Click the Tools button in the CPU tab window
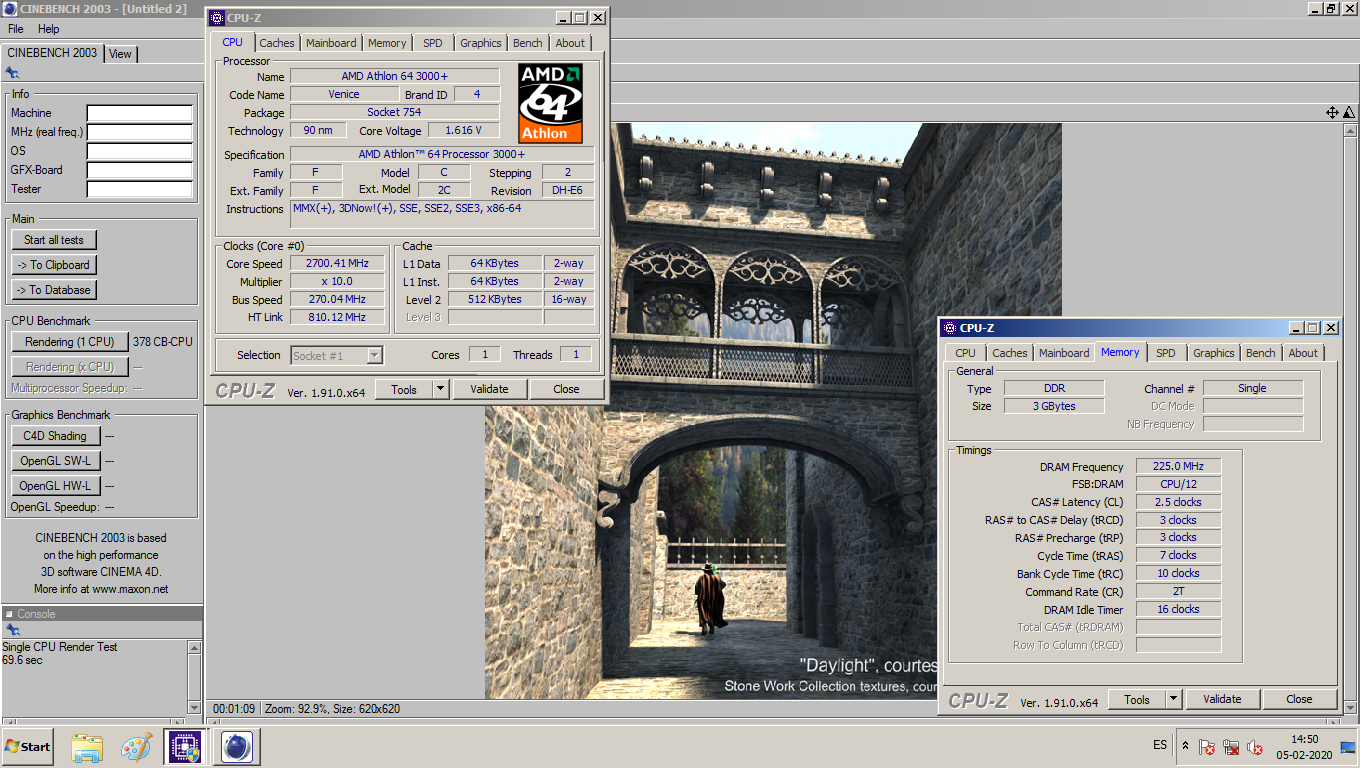This screenshot has height=768, width=1360. pos(404,389)
